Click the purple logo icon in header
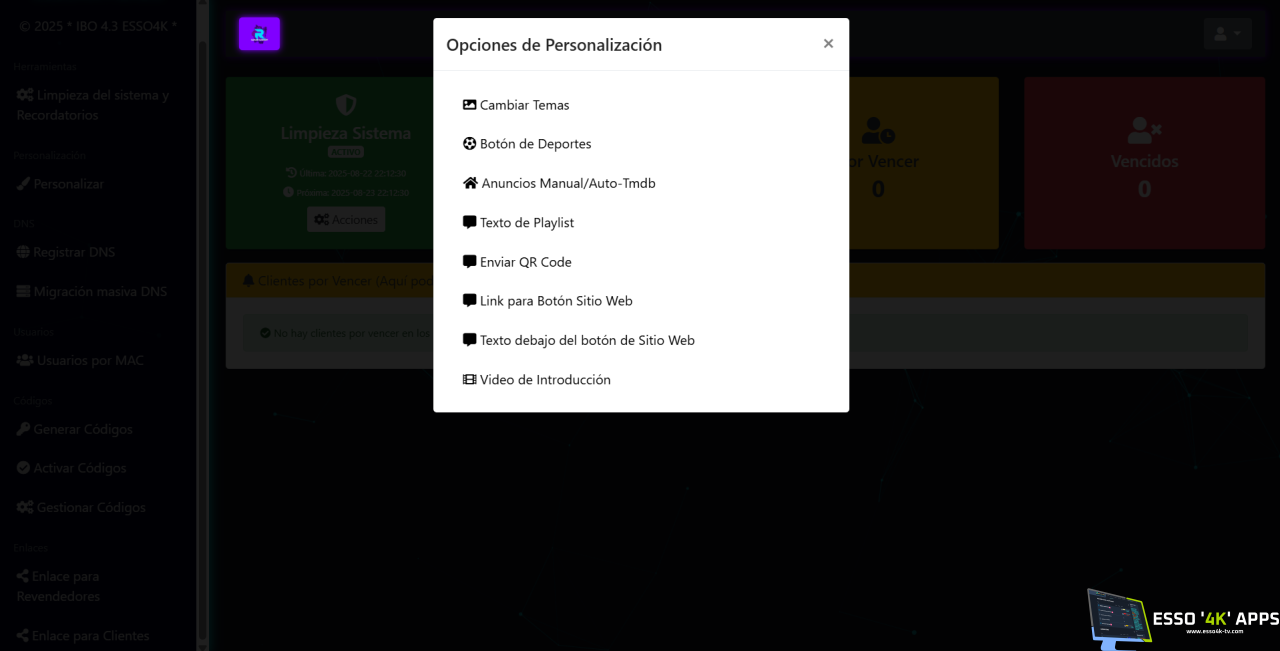 259,34
